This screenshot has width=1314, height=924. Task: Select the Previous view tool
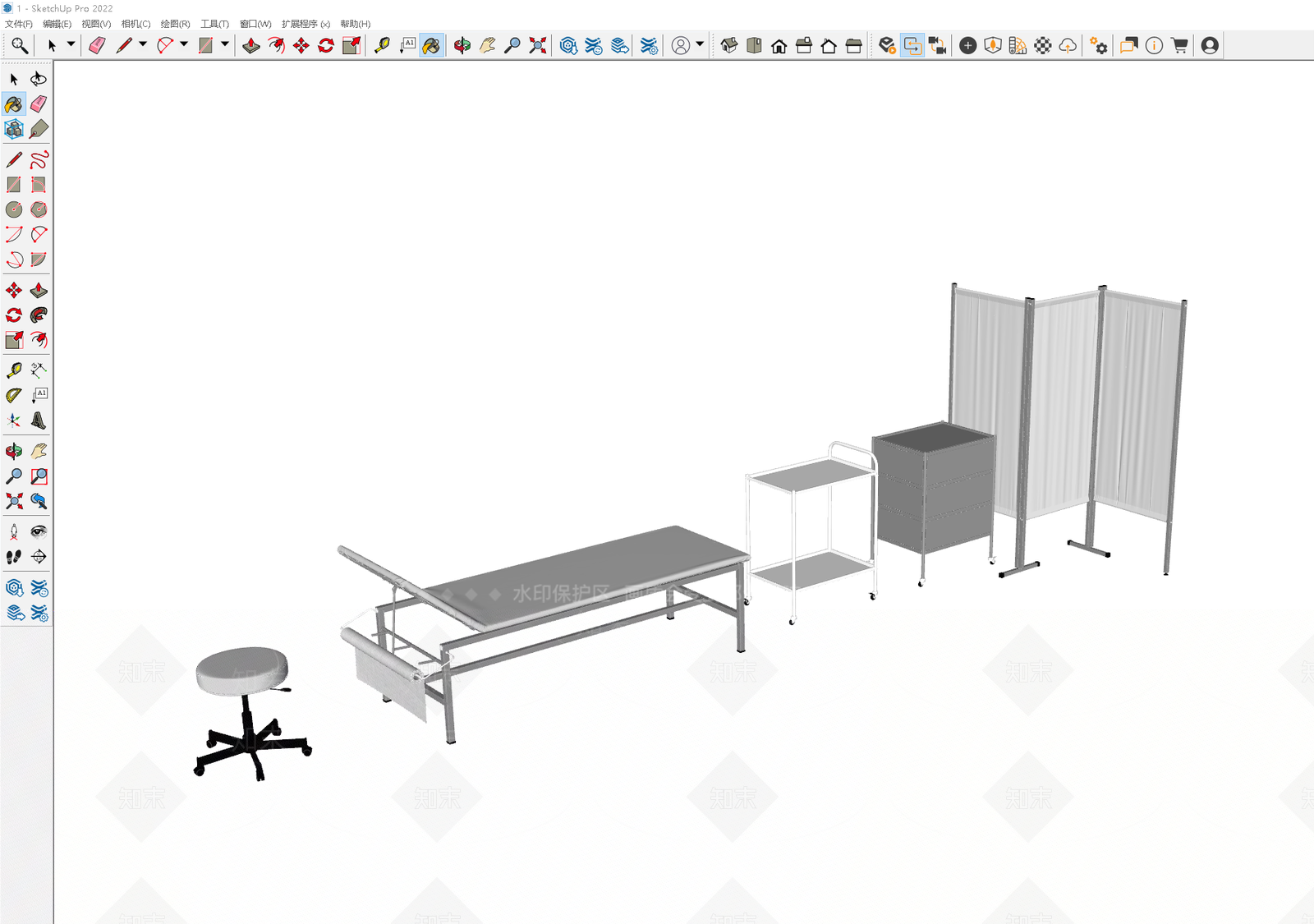point(39,501)
